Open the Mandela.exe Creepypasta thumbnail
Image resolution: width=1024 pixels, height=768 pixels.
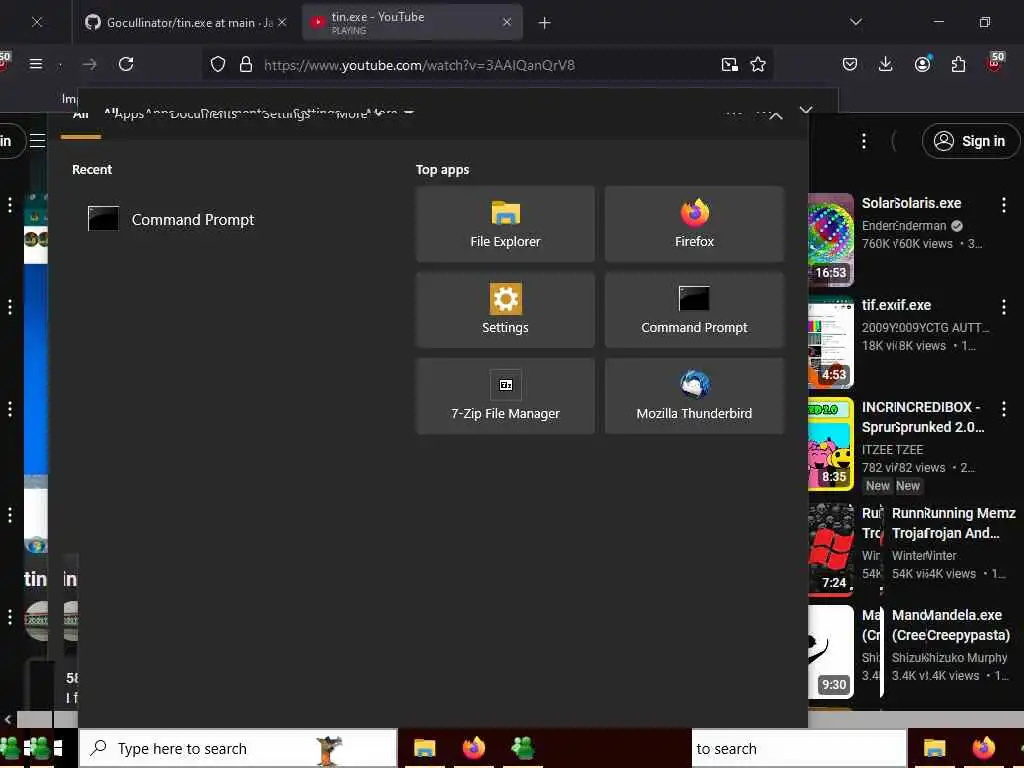830,651
